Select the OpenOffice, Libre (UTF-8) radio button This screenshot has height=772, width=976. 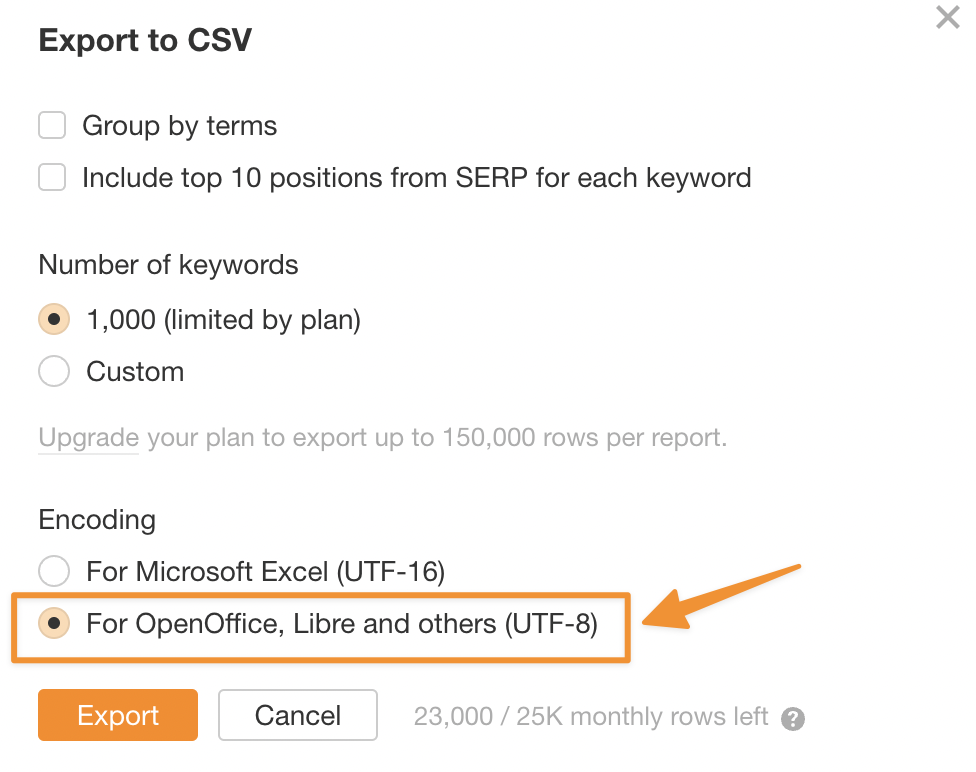click(x=54, y=623)
